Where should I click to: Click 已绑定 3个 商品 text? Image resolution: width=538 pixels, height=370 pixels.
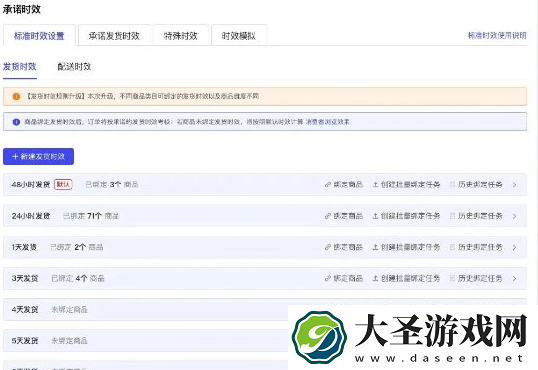[112, 185]
